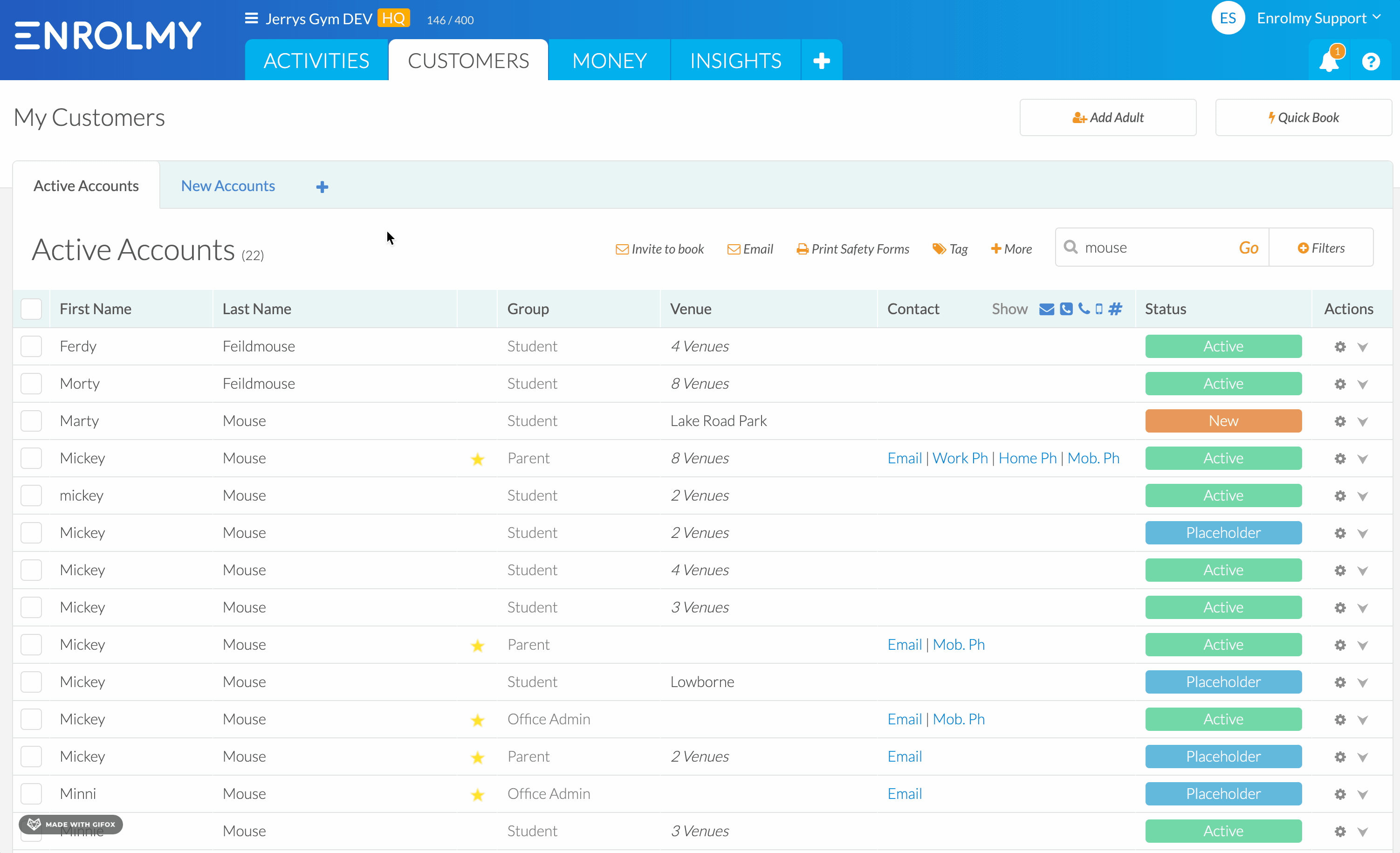This screenshot has height=853, width=1400.
Task: Select checkbox for Ferdy Feildmouse
Action: coord(31,346)
